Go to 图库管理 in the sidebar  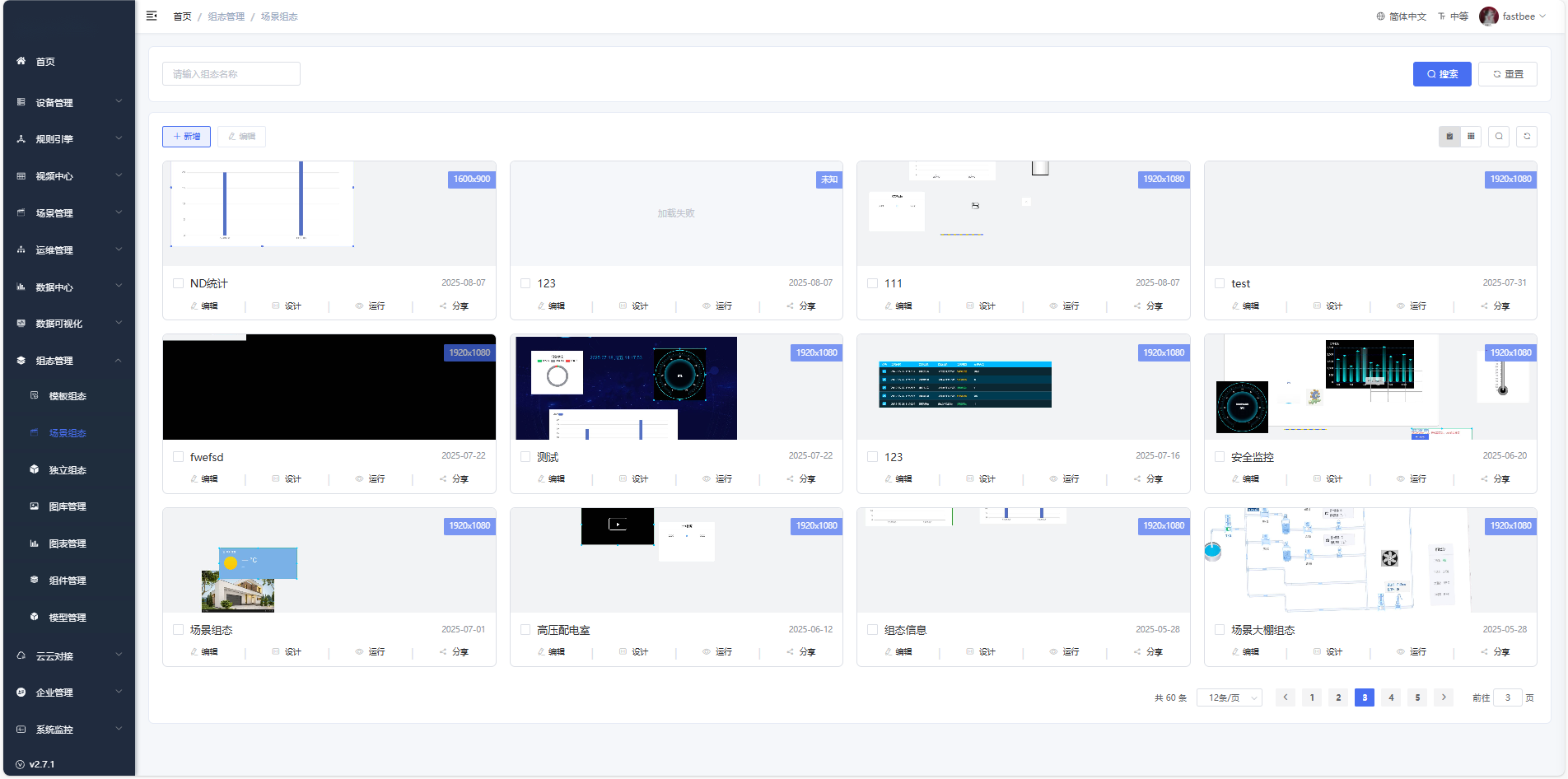(68, 506)
